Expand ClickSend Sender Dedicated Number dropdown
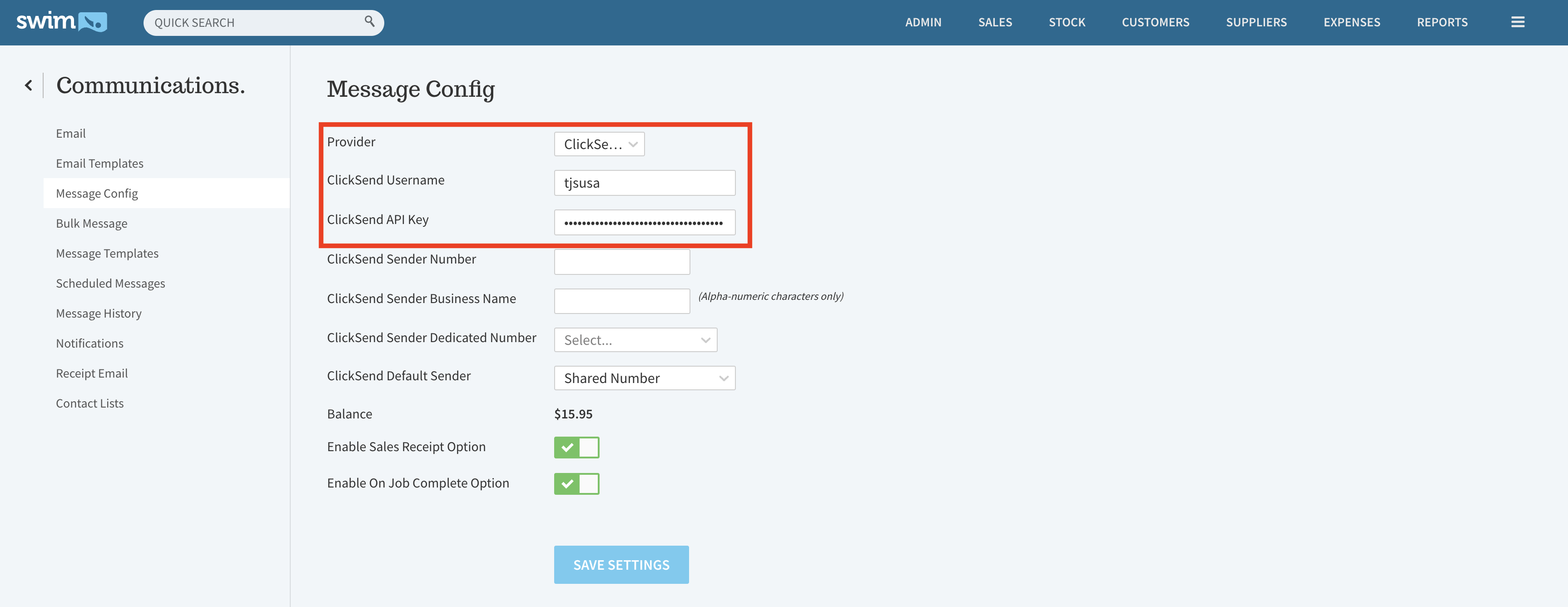Viewport: 1568px width, 607px height. click(x=635, y=340)
